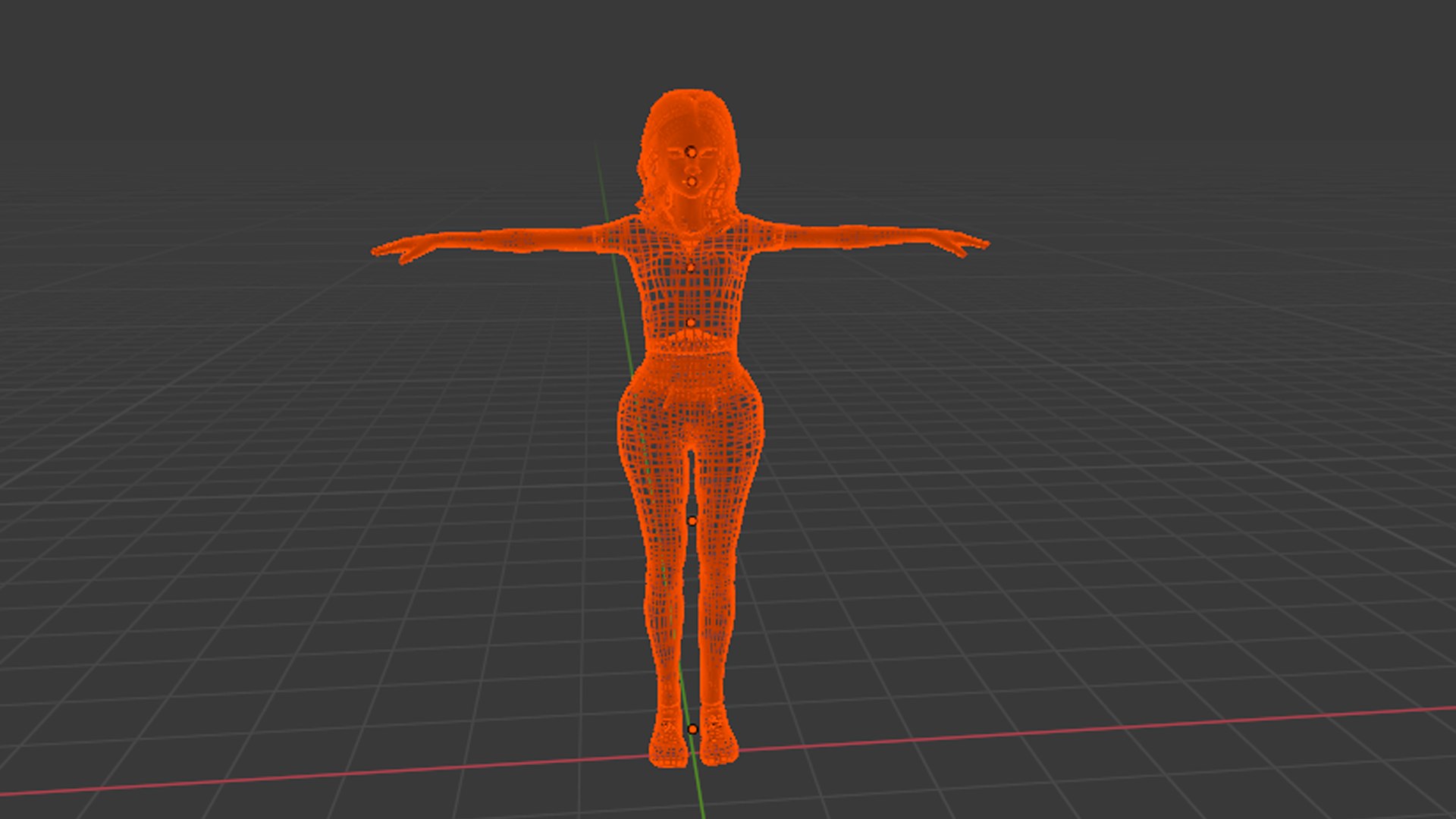
Task: Select the origin dot between the feet
Action: point(692,730)
